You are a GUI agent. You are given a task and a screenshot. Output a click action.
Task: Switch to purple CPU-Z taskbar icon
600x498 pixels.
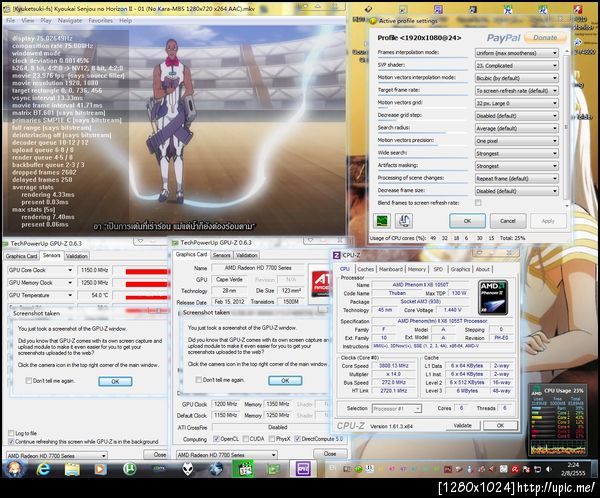303,469
